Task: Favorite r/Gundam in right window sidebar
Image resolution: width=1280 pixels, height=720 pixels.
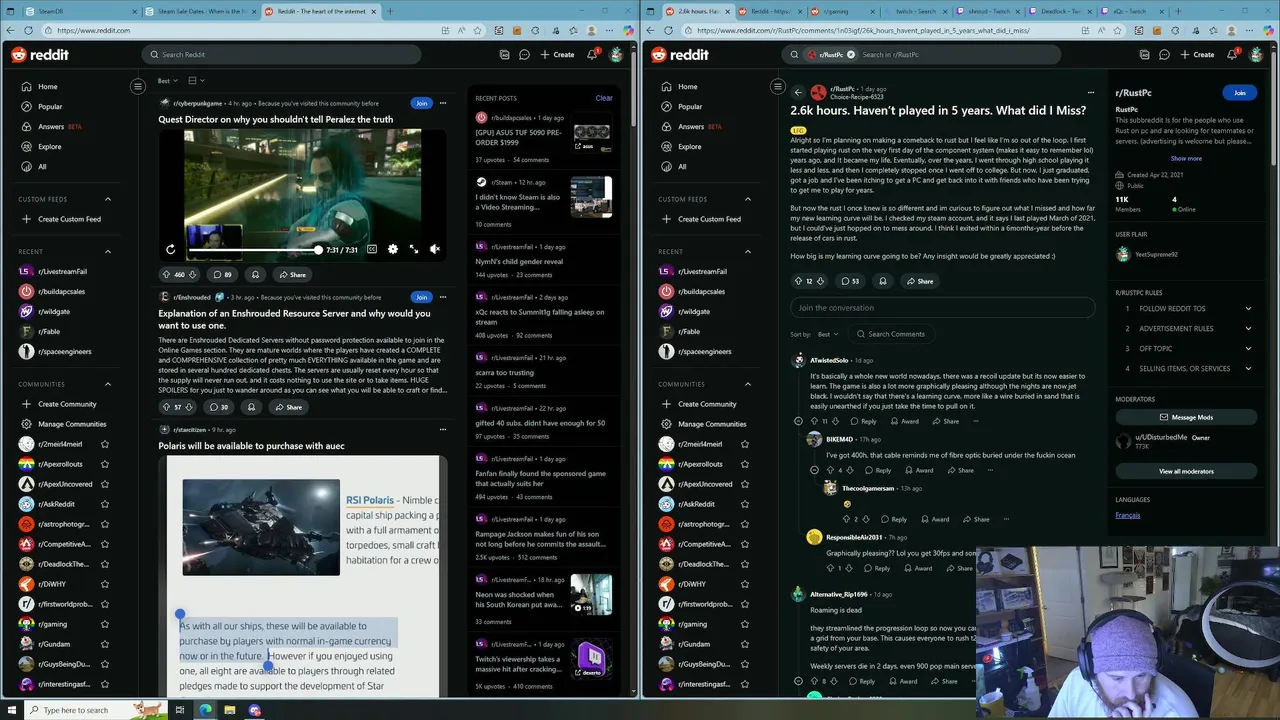Action: click(744, 644)
